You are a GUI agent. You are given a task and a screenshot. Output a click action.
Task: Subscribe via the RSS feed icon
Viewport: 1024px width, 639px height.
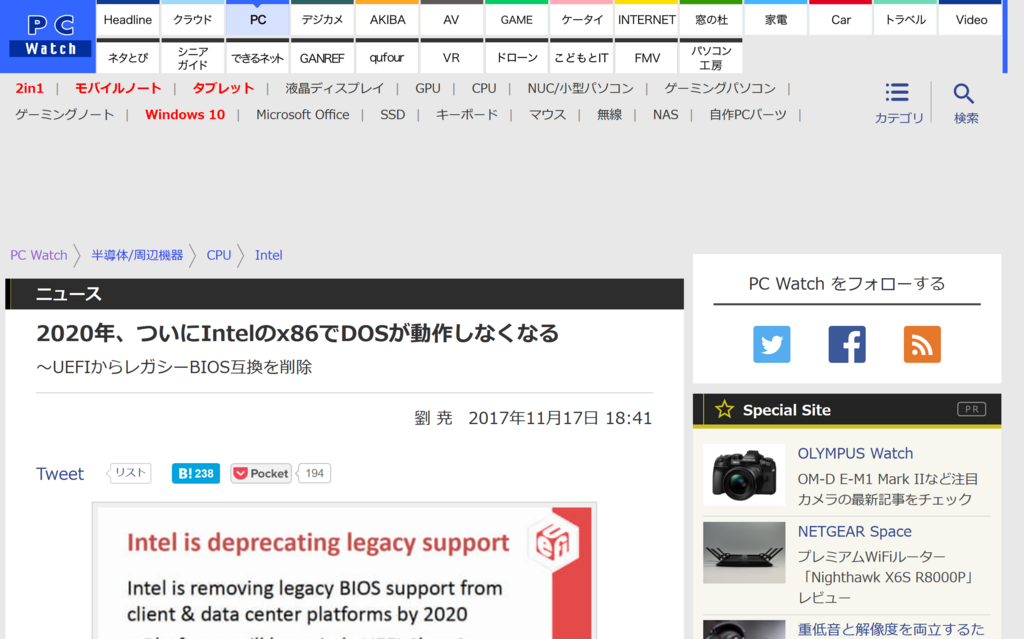[x=922, y=344]
